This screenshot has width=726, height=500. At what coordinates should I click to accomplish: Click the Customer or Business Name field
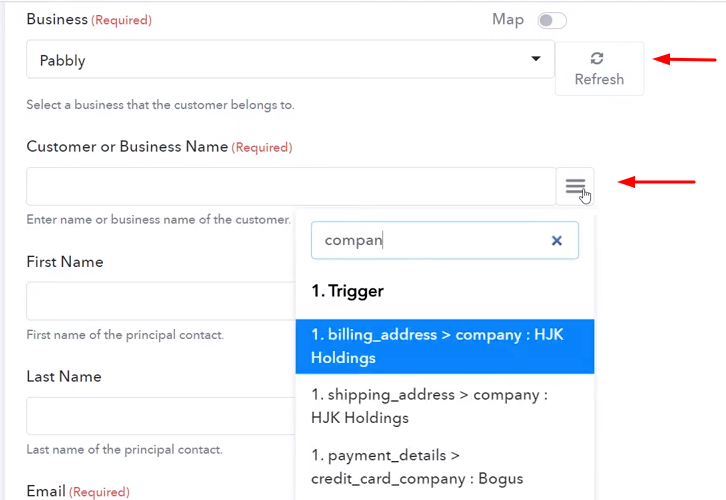(x=291, y=187)
